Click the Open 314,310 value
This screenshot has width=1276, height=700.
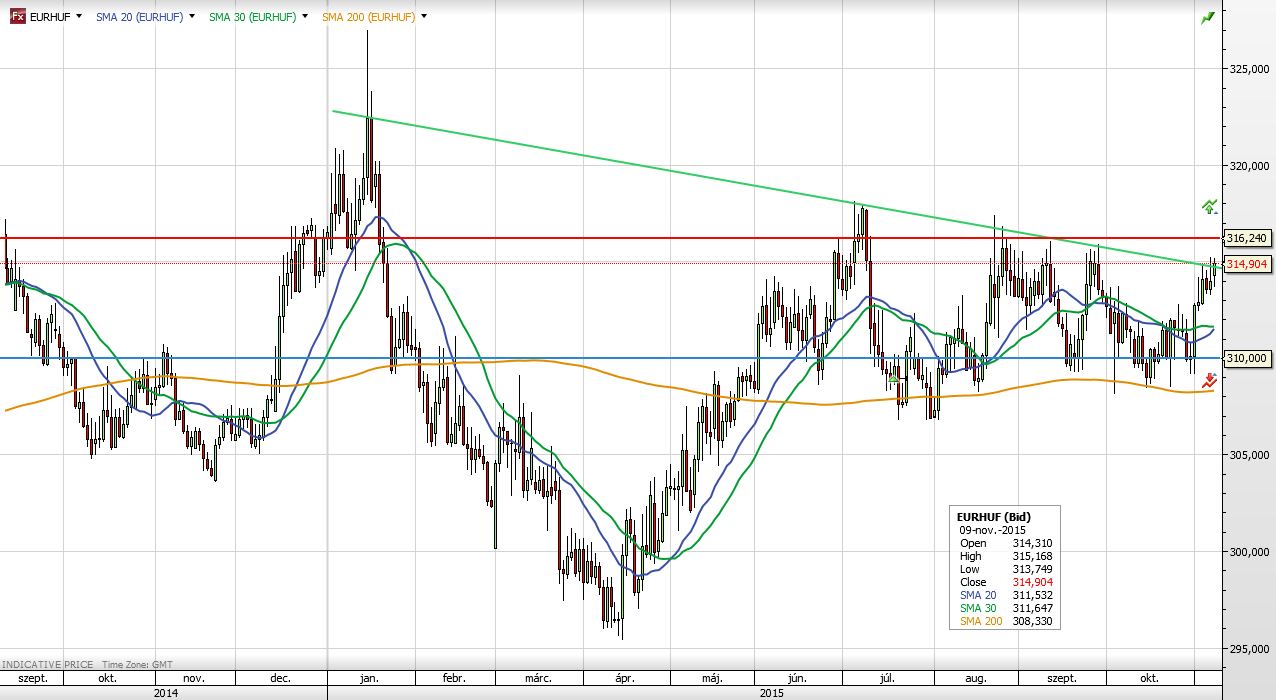pyautogui.click(x=1034, y=543)
